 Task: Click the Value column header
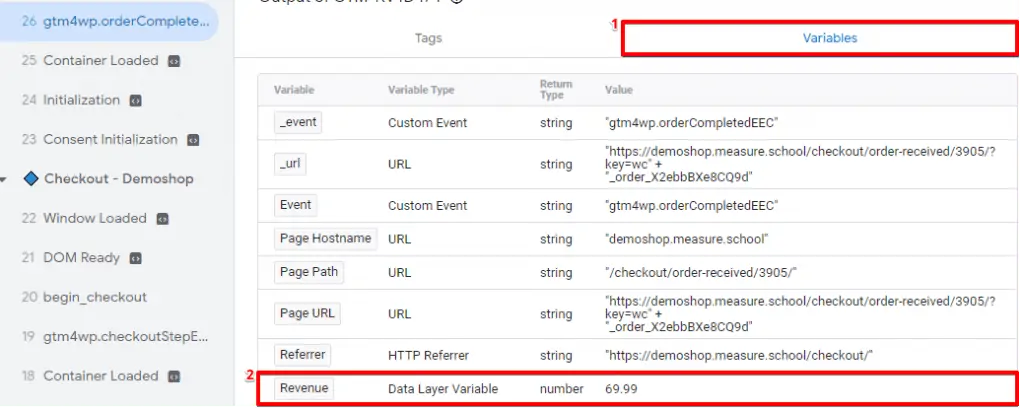click(618, 90)
